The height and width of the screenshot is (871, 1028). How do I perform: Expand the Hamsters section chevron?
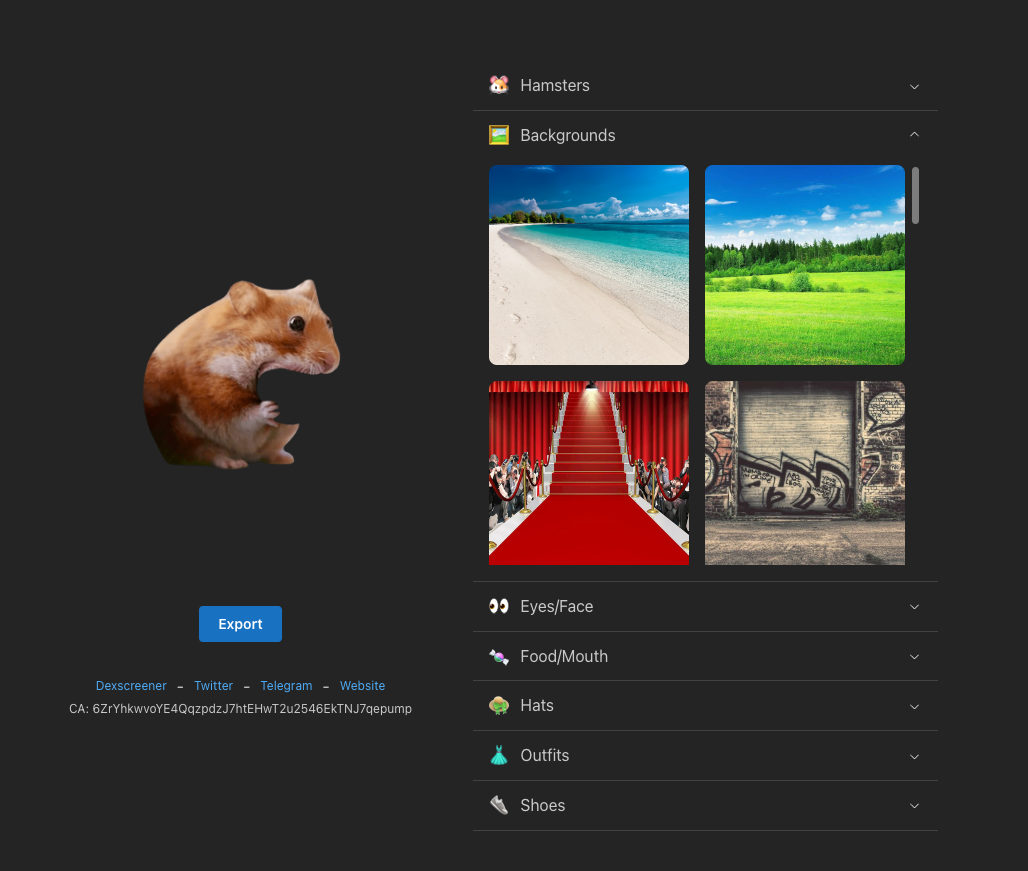click(x=914, y=86)
